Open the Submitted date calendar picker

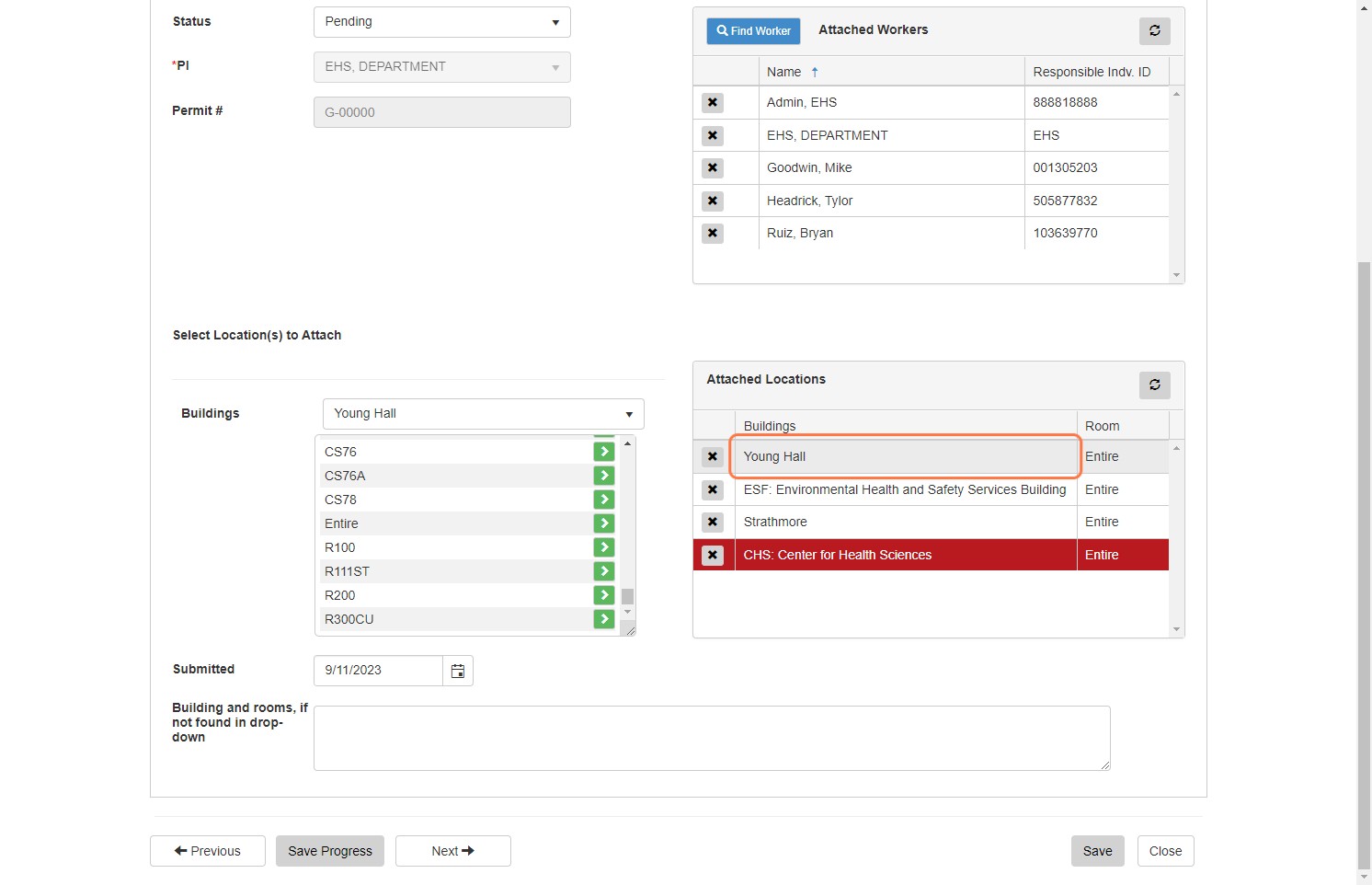[458, 671]
